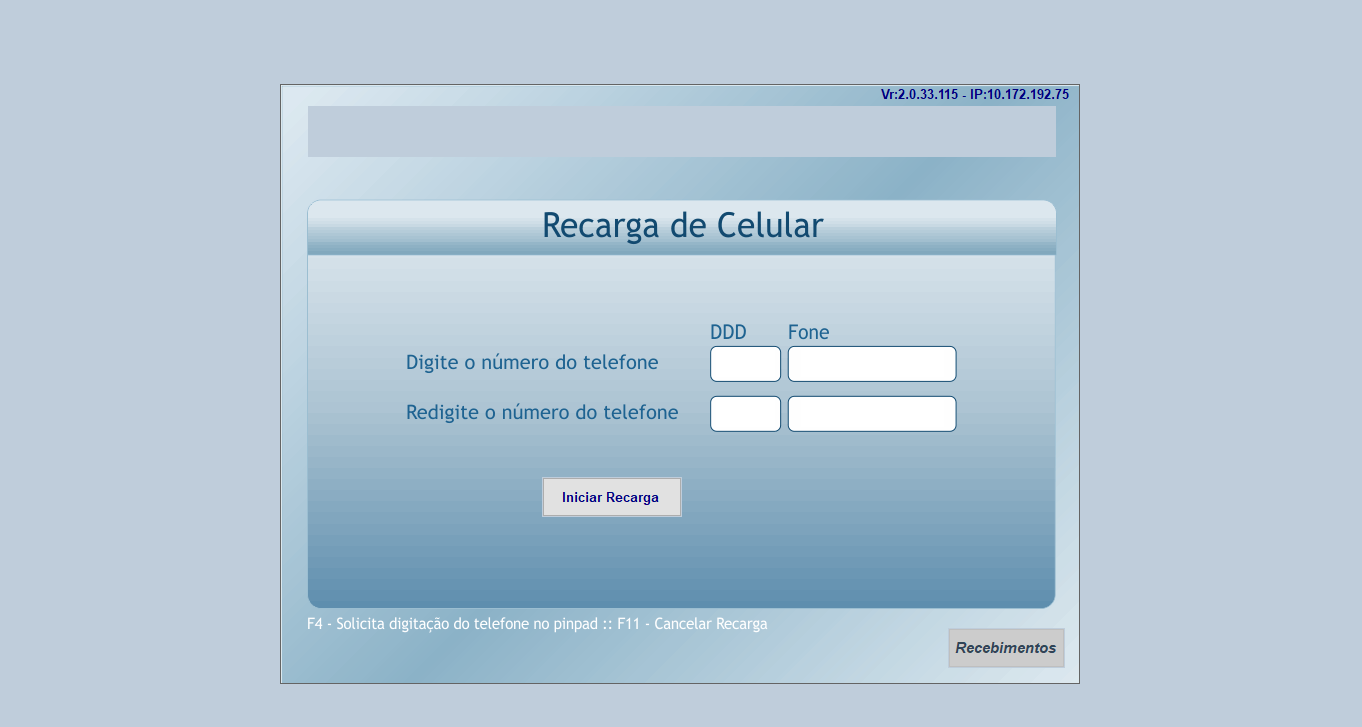
Task: Select the Fone field for Redigite o número
Action: point(872,414)
